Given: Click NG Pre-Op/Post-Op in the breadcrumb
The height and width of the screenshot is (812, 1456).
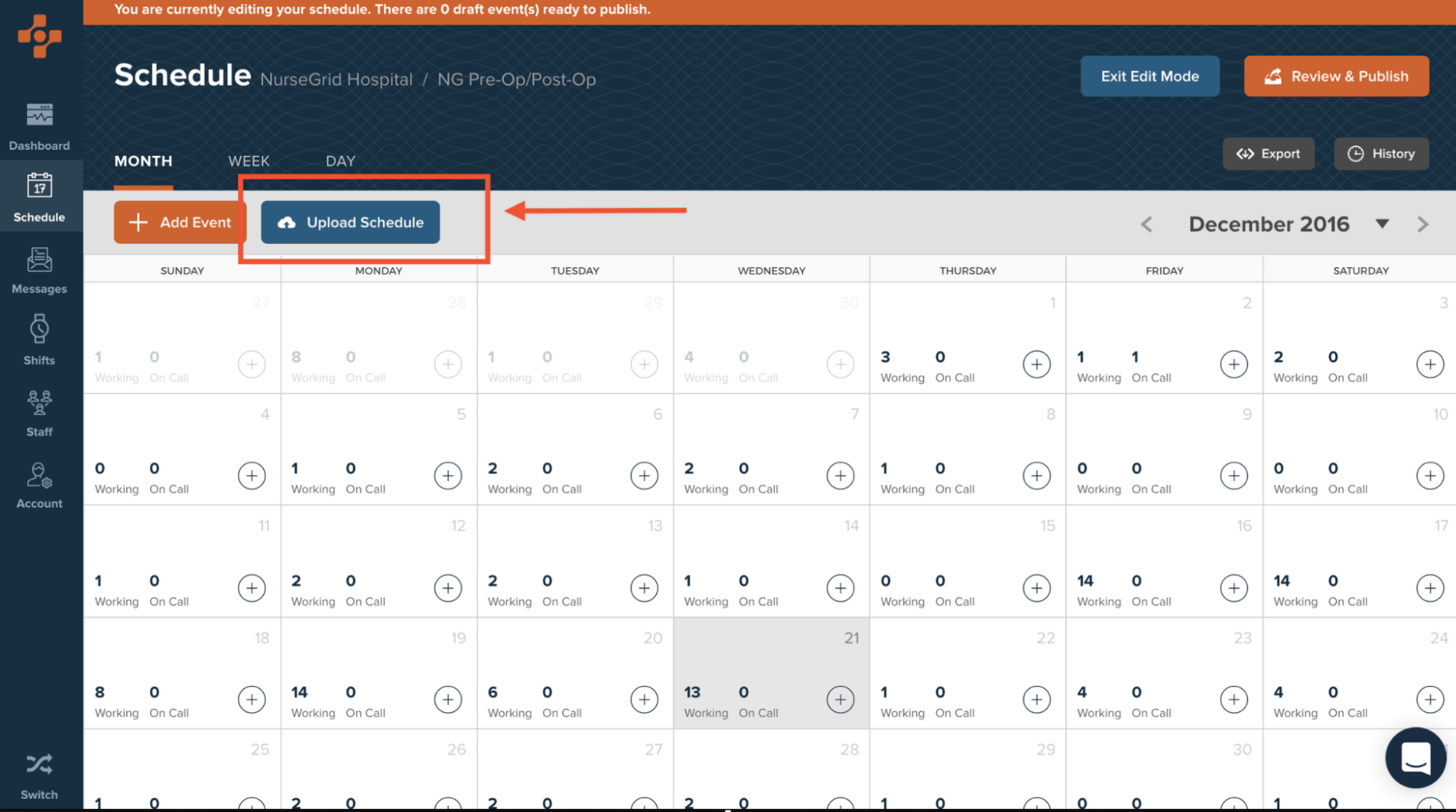Looking at the screenshot, I should click(x=516, y=79).
